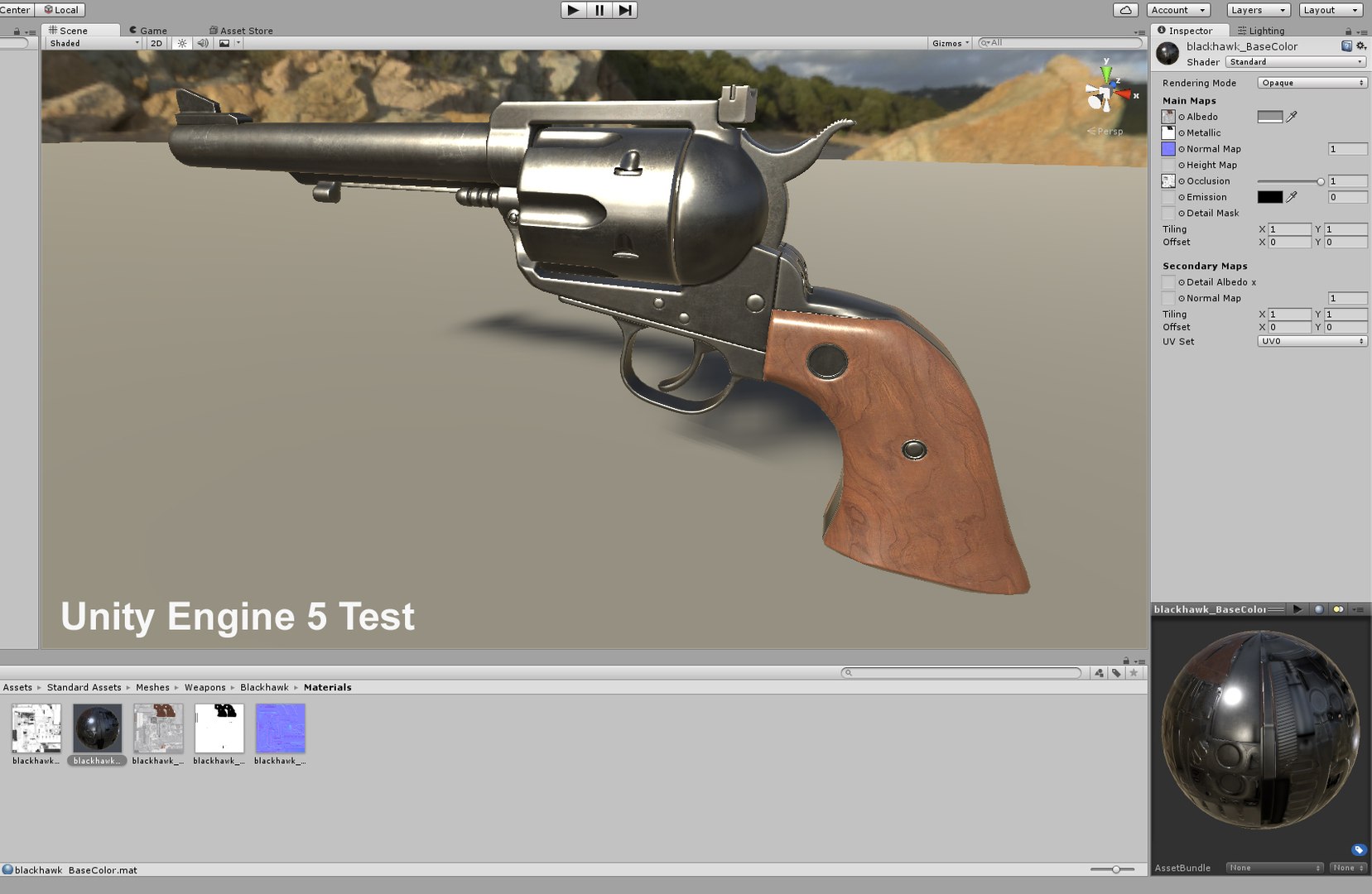Click the Emission black color swatch
Viewport: 1372px width, 894px height.
pos(1269,197)
